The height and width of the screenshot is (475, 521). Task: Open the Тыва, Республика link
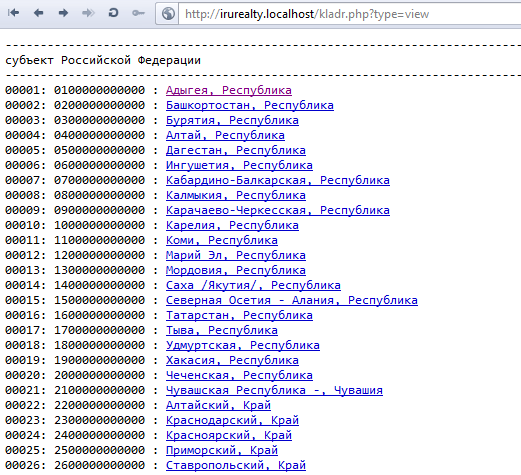pyautogui.click(x=222, y=330)
